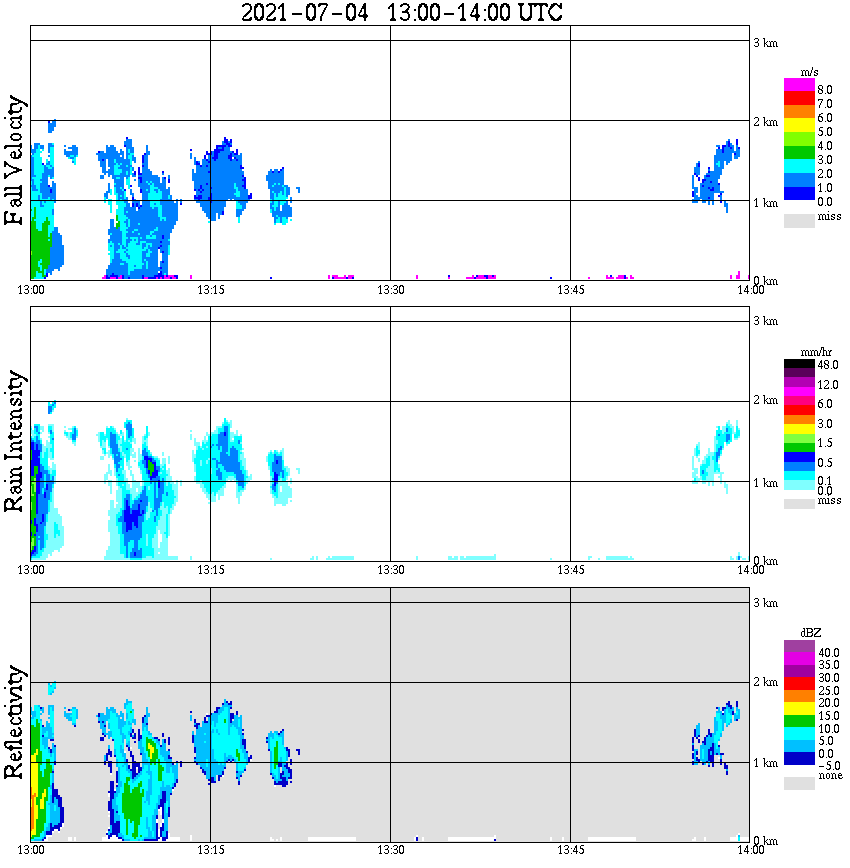Screen dimensions: 850x868
Task: Click '13:45' tick under Fall Velocity plot
Action: coord(570,290)
